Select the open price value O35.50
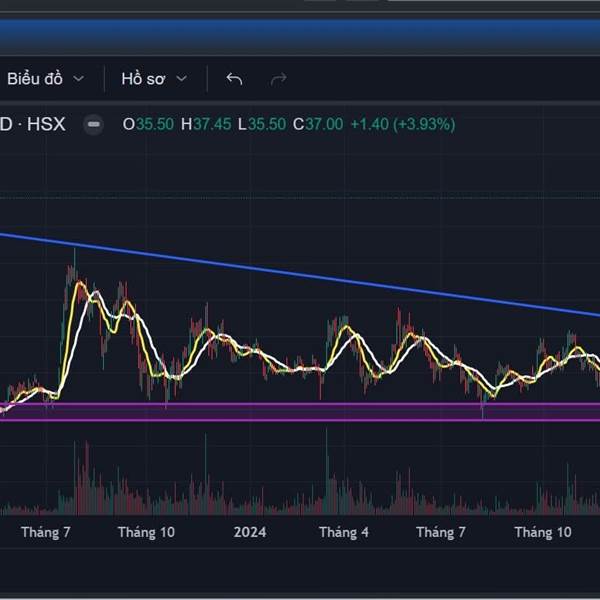This screenshot has height=600, width=600. 148,124
